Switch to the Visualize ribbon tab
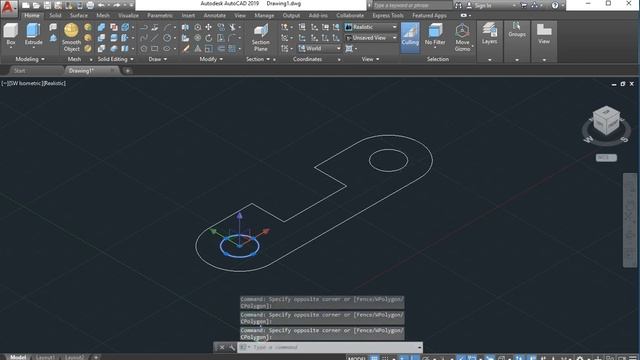The width and height of the screenshot is (640, 360). click(128, 16)
